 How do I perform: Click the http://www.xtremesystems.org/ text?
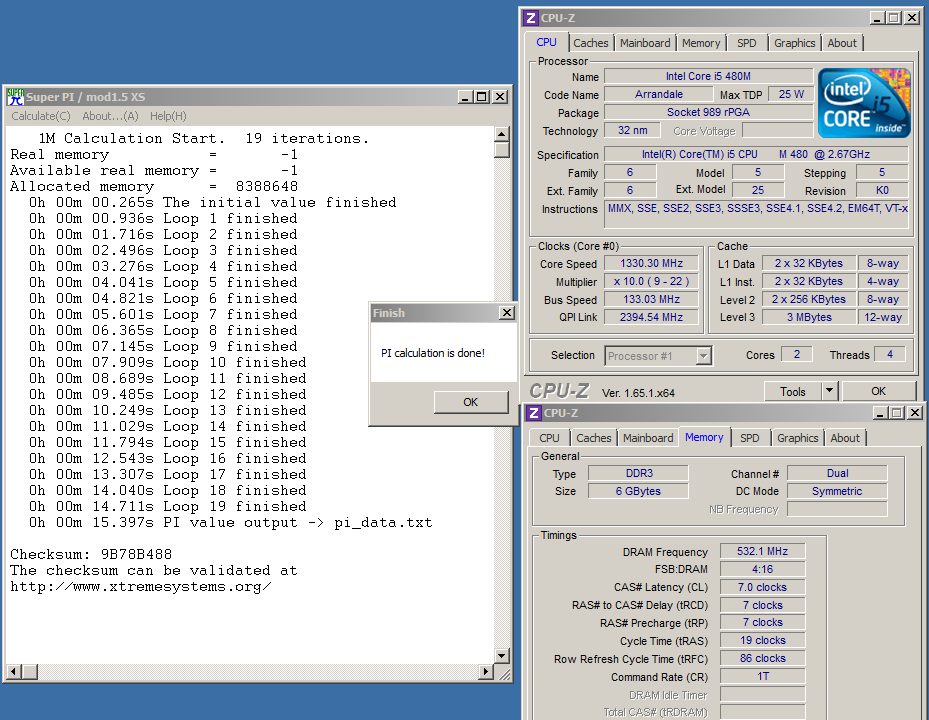point(141,587)
